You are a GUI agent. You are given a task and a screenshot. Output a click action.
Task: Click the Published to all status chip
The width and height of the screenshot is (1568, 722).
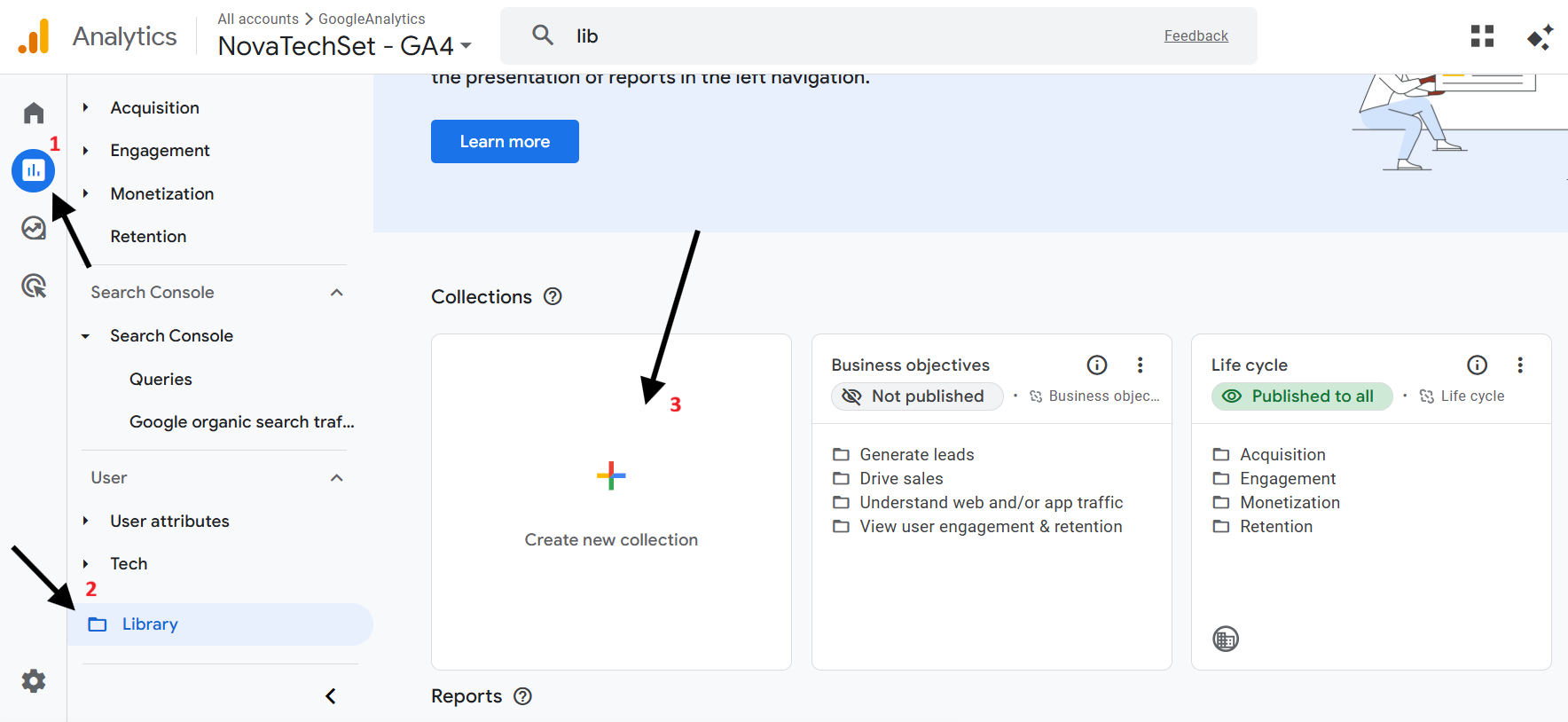(1302, 396)
